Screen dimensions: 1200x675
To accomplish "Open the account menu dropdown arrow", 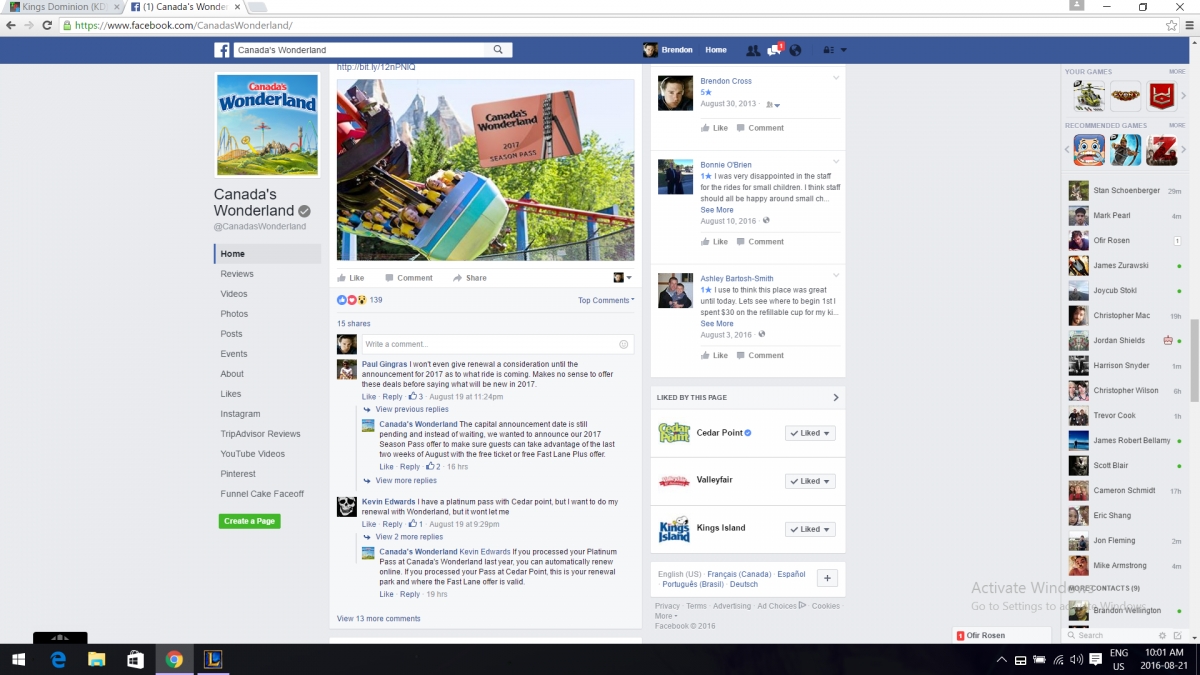I will [x=844, y=50].
